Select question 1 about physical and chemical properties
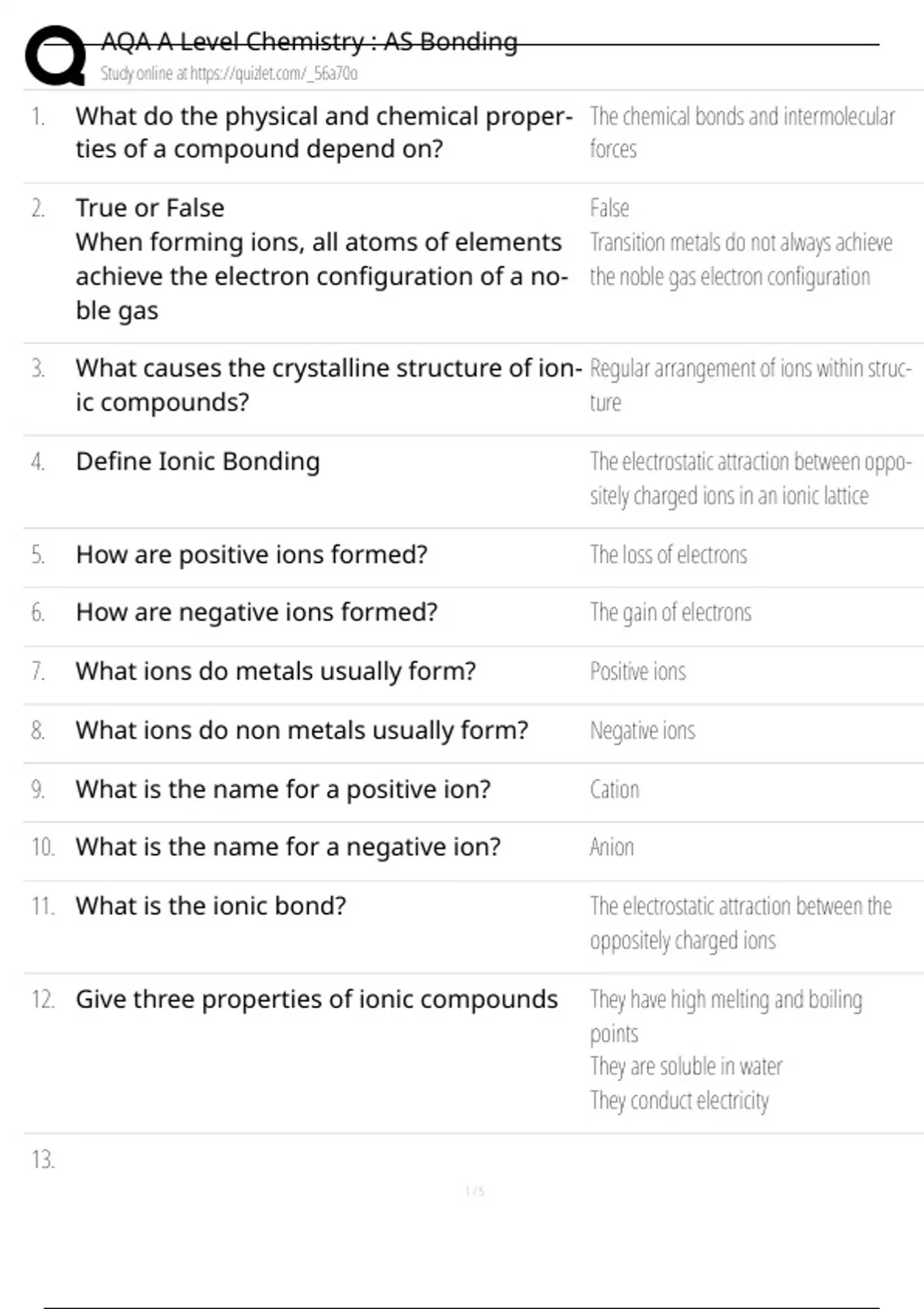This screenshot has width=924, height=1309. click(323, 132)
